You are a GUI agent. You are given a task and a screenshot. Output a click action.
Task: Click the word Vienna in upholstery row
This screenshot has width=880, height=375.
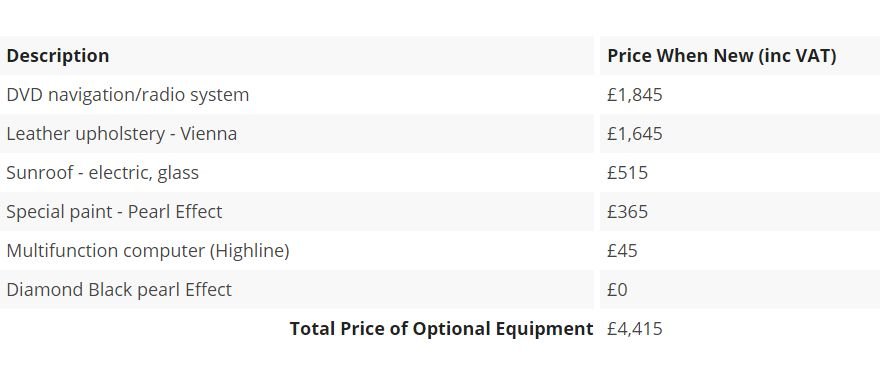coord(208,134)
